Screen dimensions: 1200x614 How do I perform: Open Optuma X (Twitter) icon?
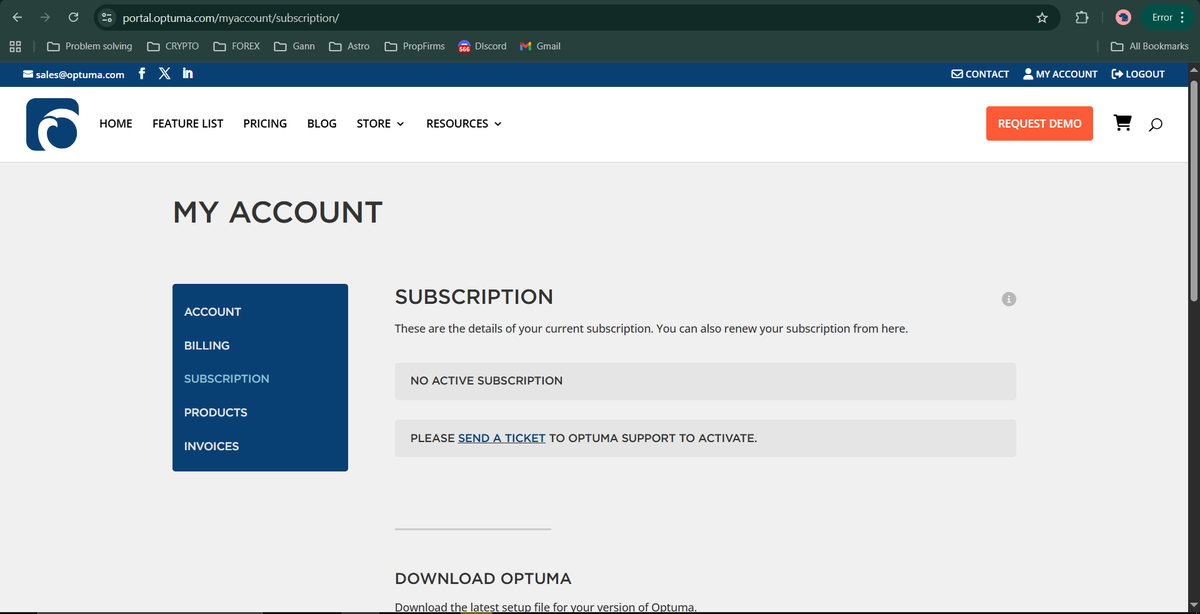165,73
